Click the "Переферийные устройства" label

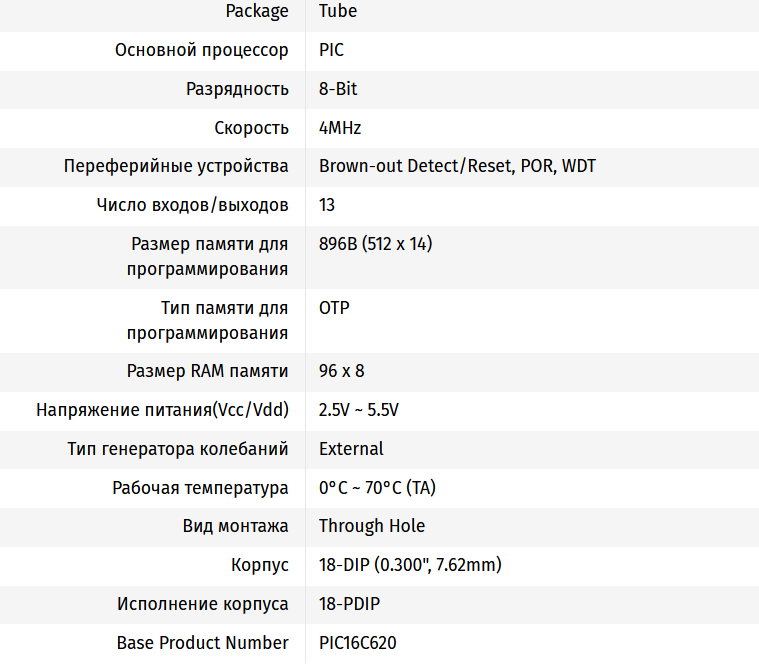(176, 166)
